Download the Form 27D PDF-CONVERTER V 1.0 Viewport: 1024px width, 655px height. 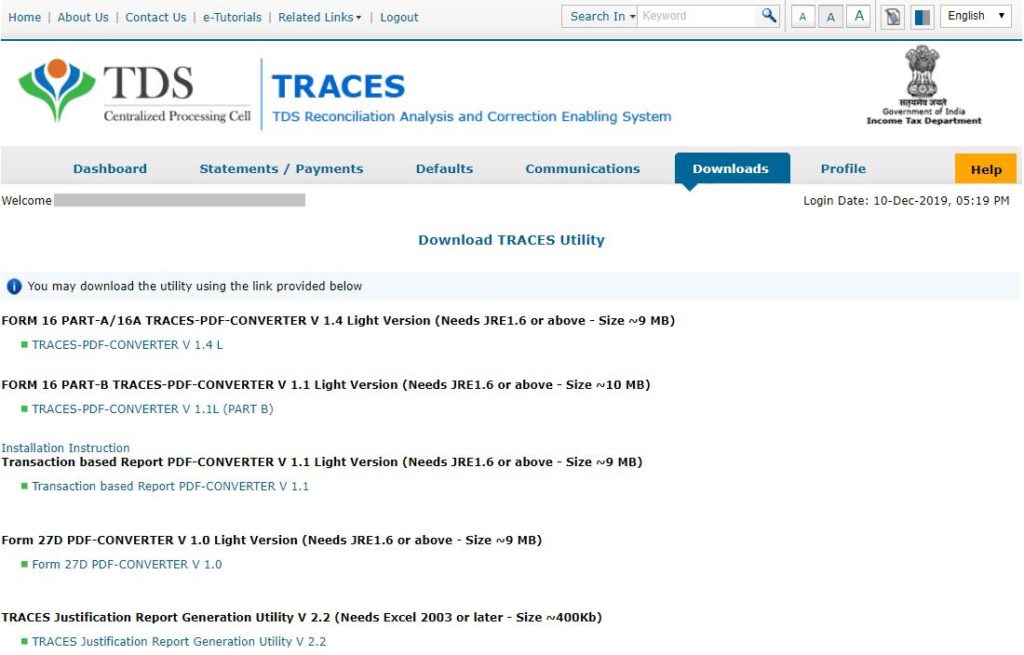click(124, 563)
